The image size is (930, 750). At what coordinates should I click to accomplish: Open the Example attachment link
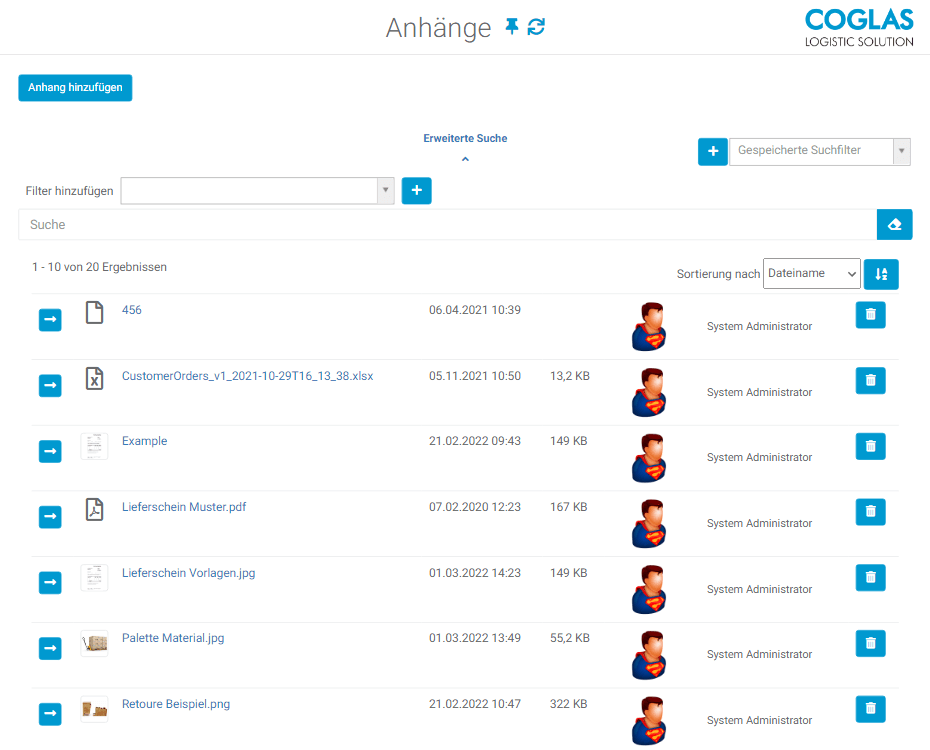pos(144,441)
